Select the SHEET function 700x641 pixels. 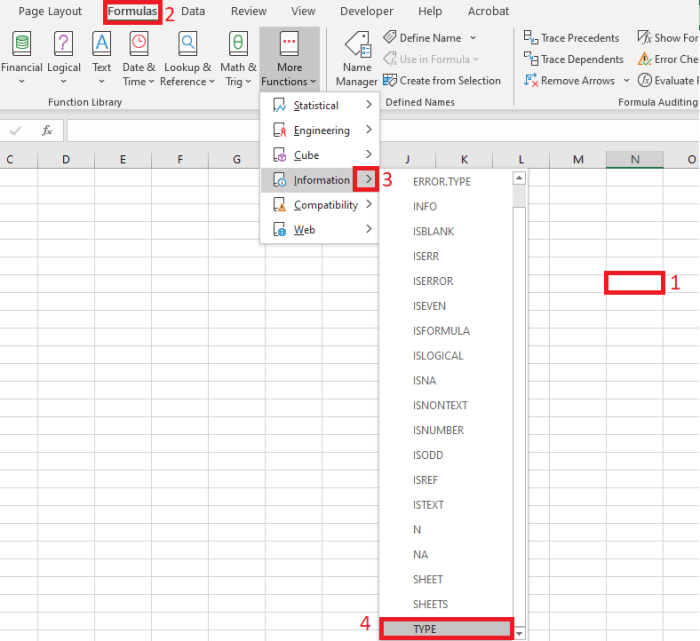coord(446,579)
